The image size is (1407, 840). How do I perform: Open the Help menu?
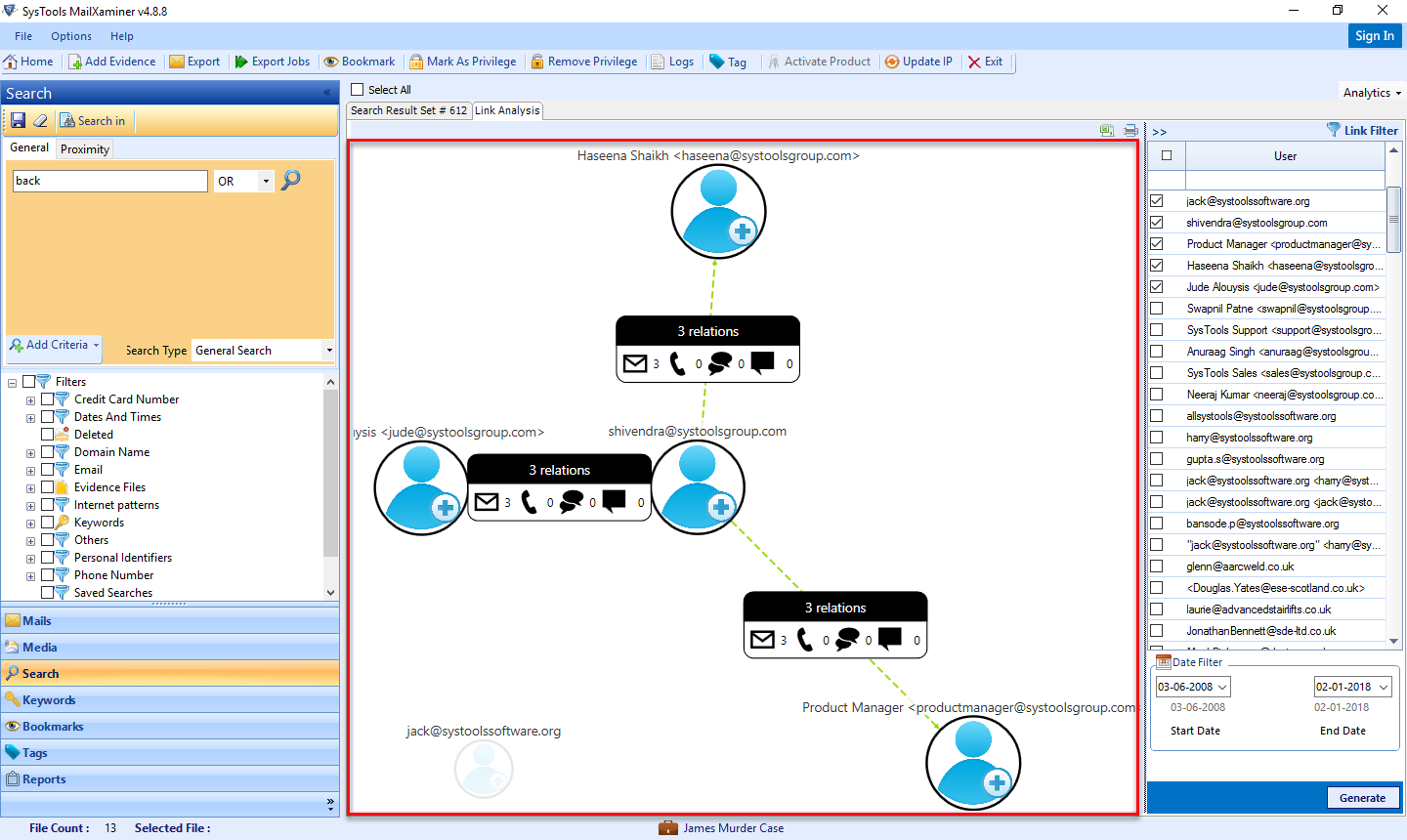click(122, 36)
